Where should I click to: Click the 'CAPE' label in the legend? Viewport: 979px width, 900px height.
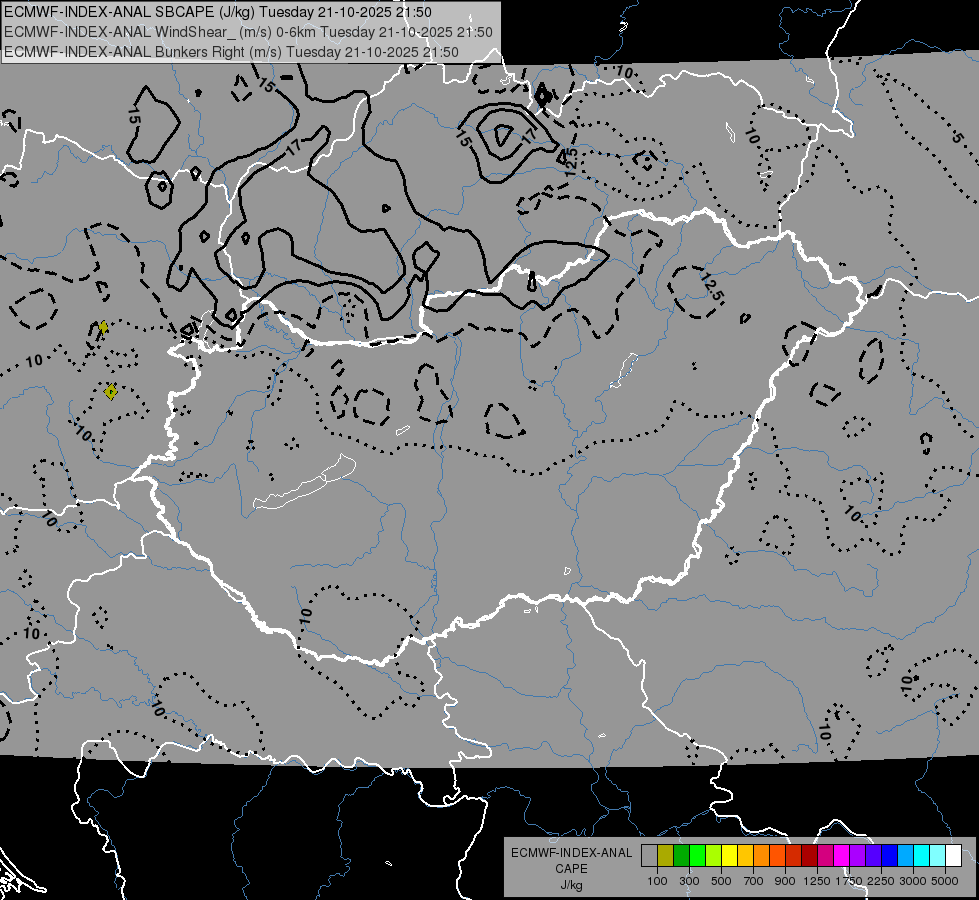pyautogui.click(x=571, y=869)
